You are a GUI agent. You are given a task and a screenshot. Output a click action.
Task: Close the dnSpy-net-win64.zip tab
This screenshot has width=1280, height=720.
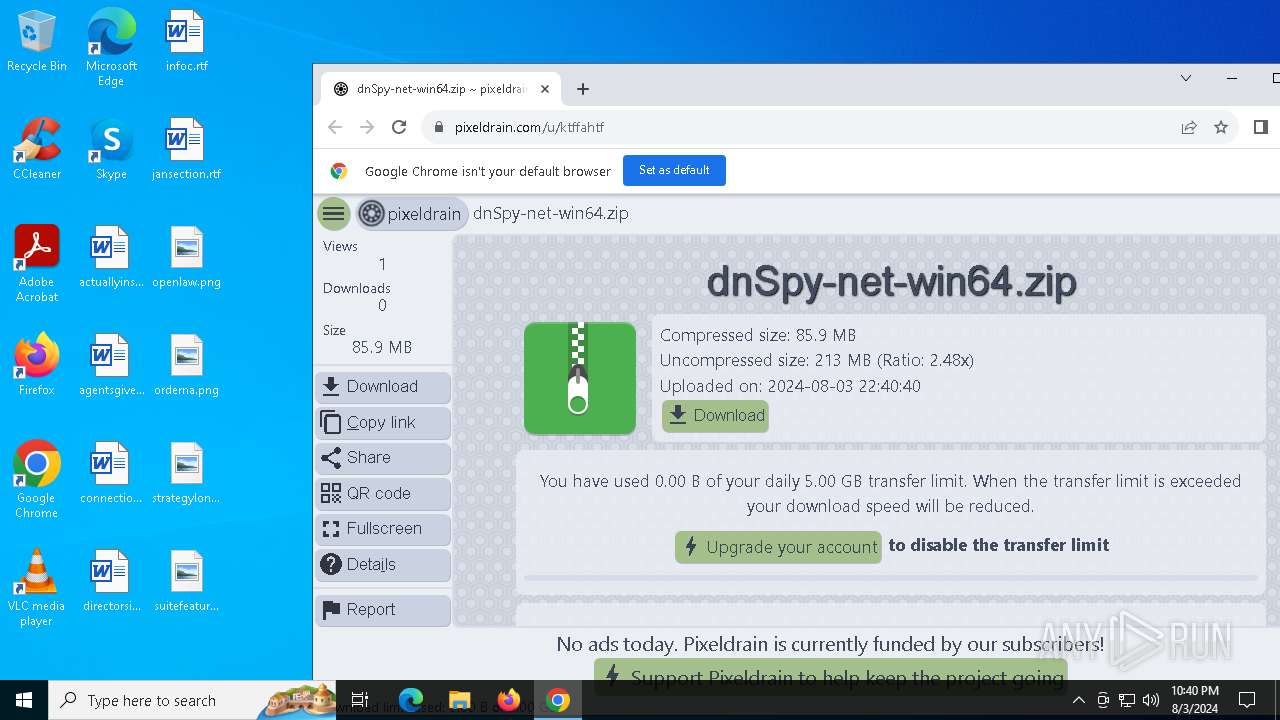coord(545,89)
